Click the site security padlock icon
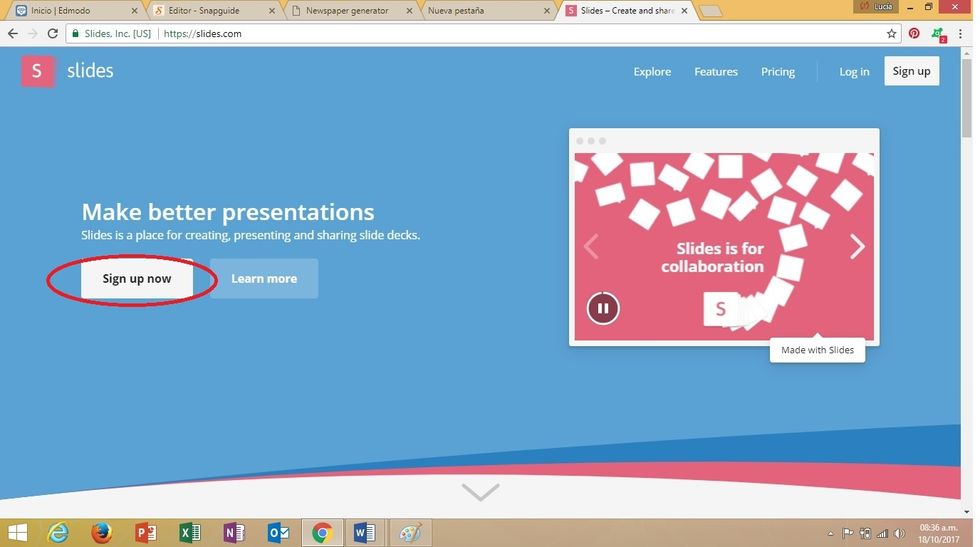 pyautogui.click(x=76, y=34)
